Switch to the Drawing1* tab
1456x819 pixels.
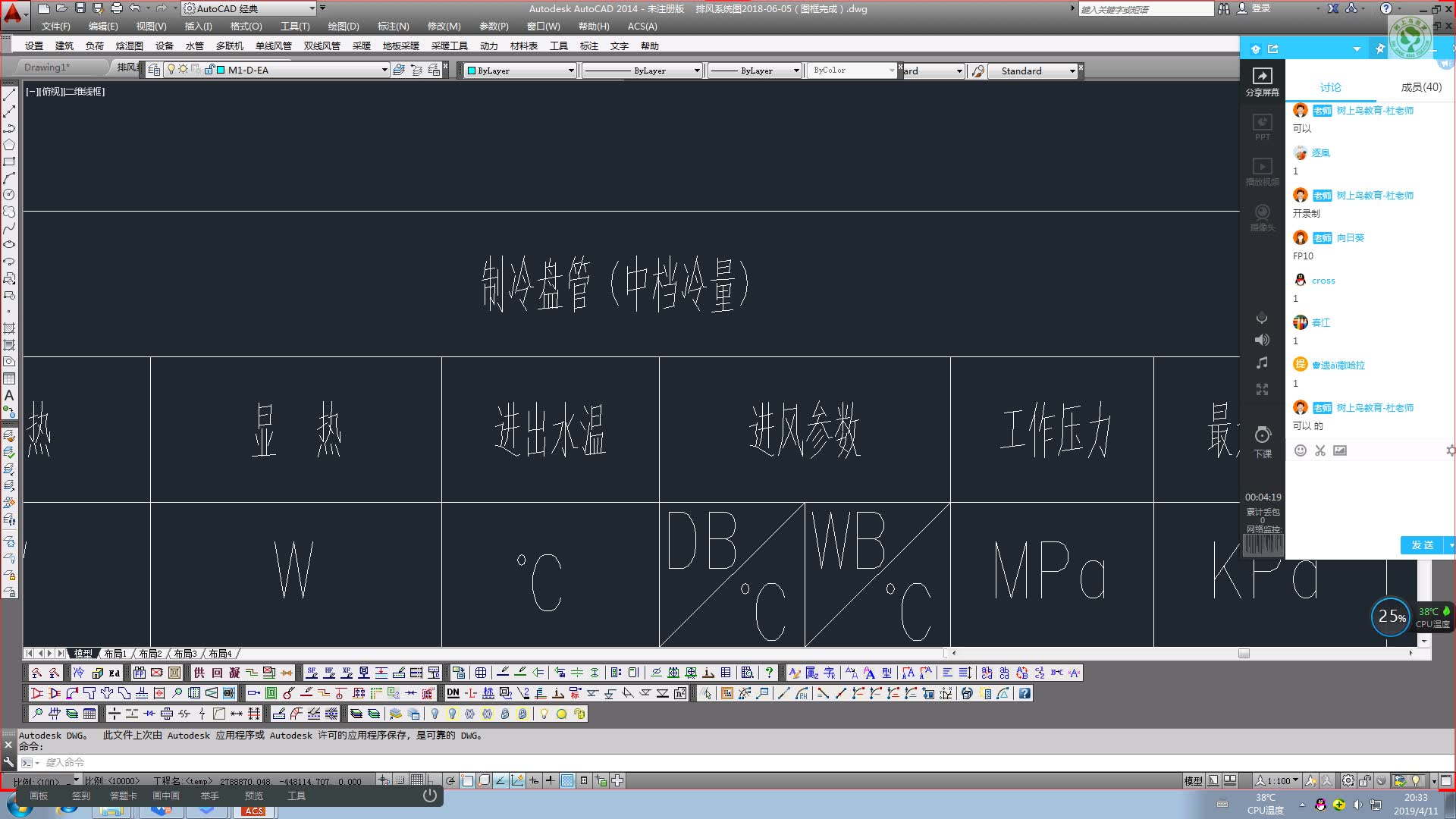point(47,67)
